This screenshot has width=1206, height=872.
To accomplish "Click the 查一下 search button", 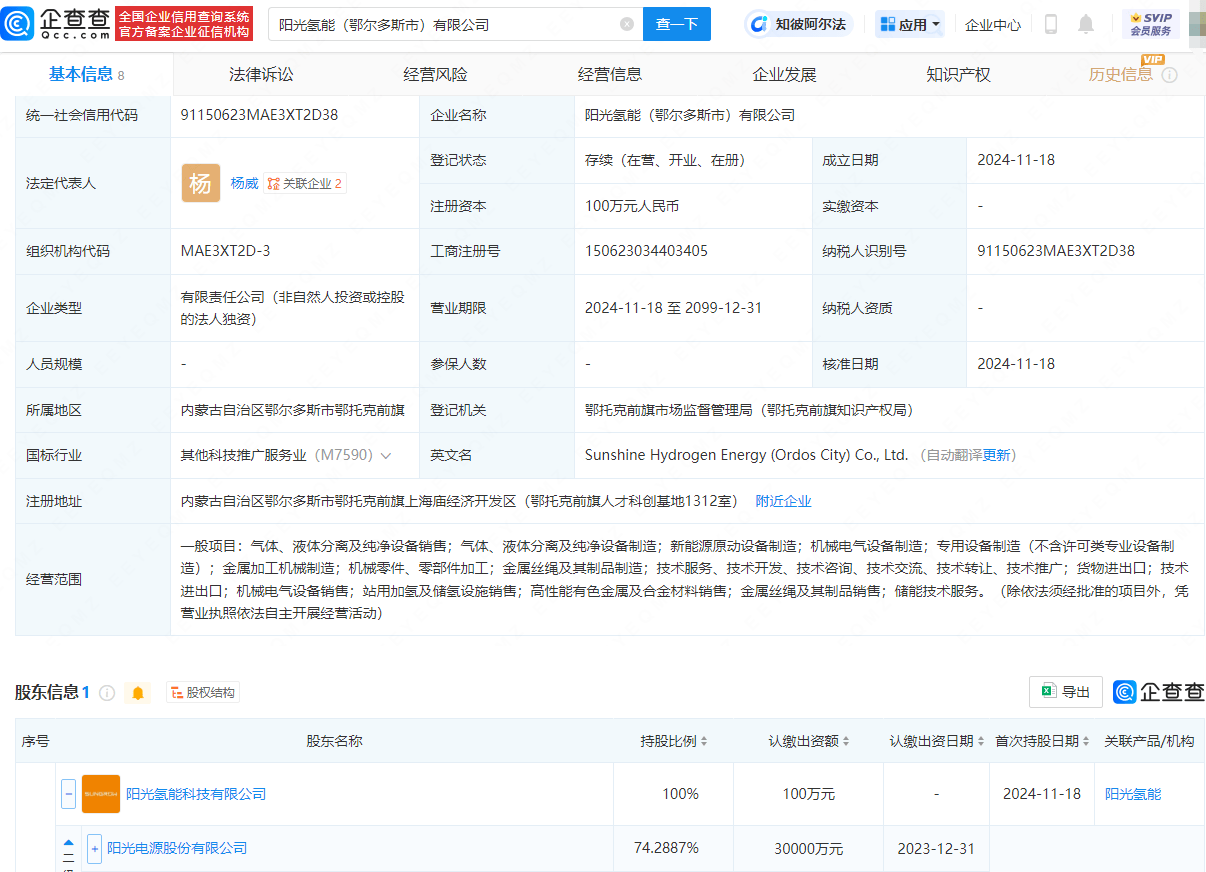I will point(677,24).
